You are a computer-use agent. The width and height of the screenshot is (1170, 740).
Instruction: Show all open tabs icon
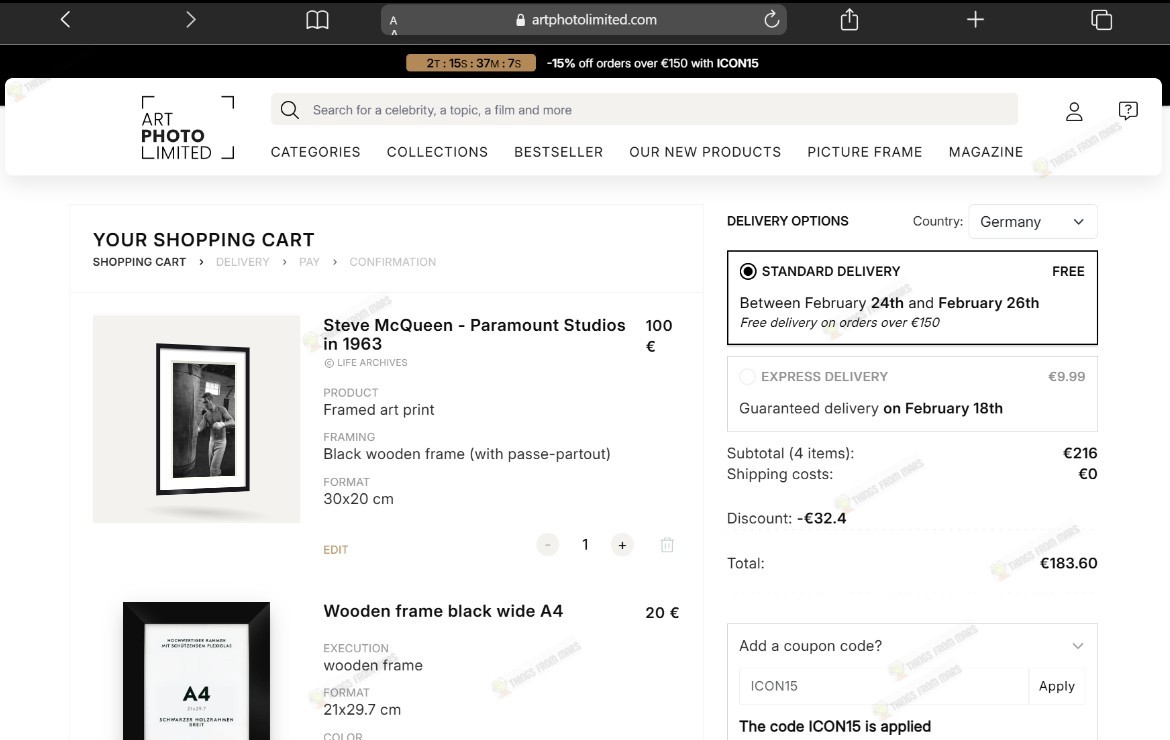(x=1101, y=20)
